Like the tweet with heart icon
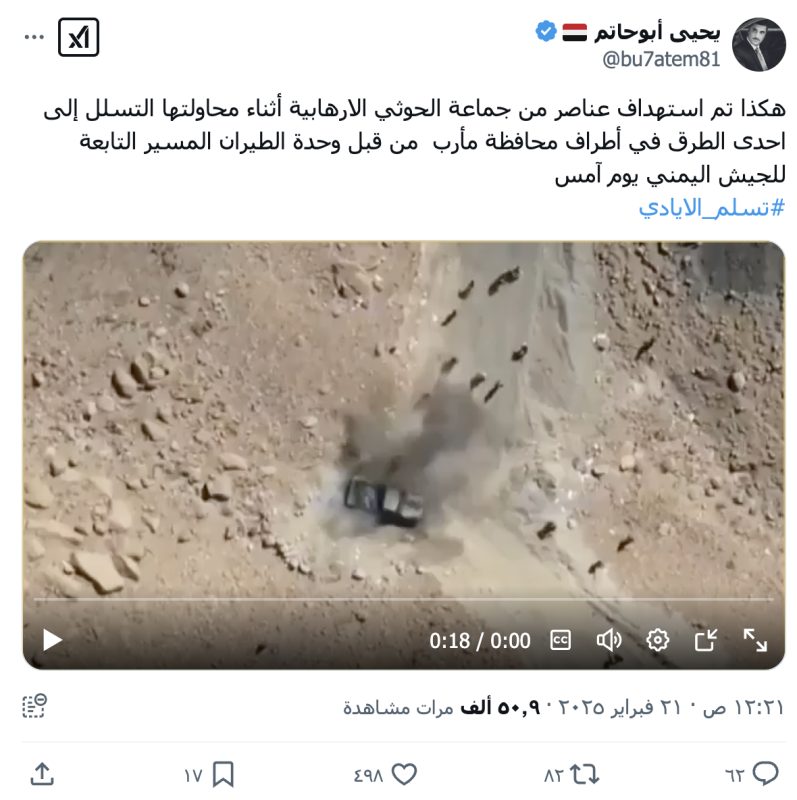 (x=404, y=774)
